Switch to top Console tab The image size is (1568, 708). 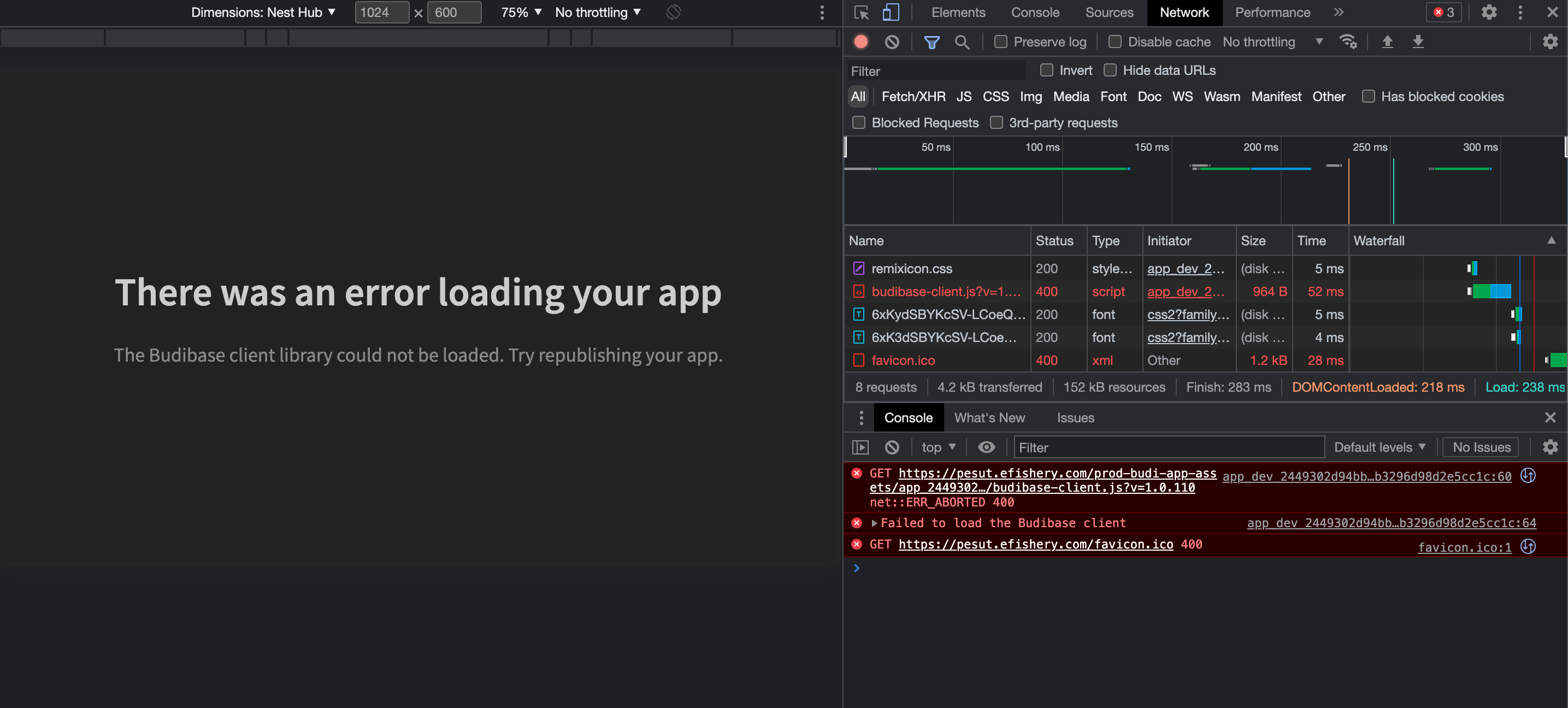click(x=1035, y=12)
